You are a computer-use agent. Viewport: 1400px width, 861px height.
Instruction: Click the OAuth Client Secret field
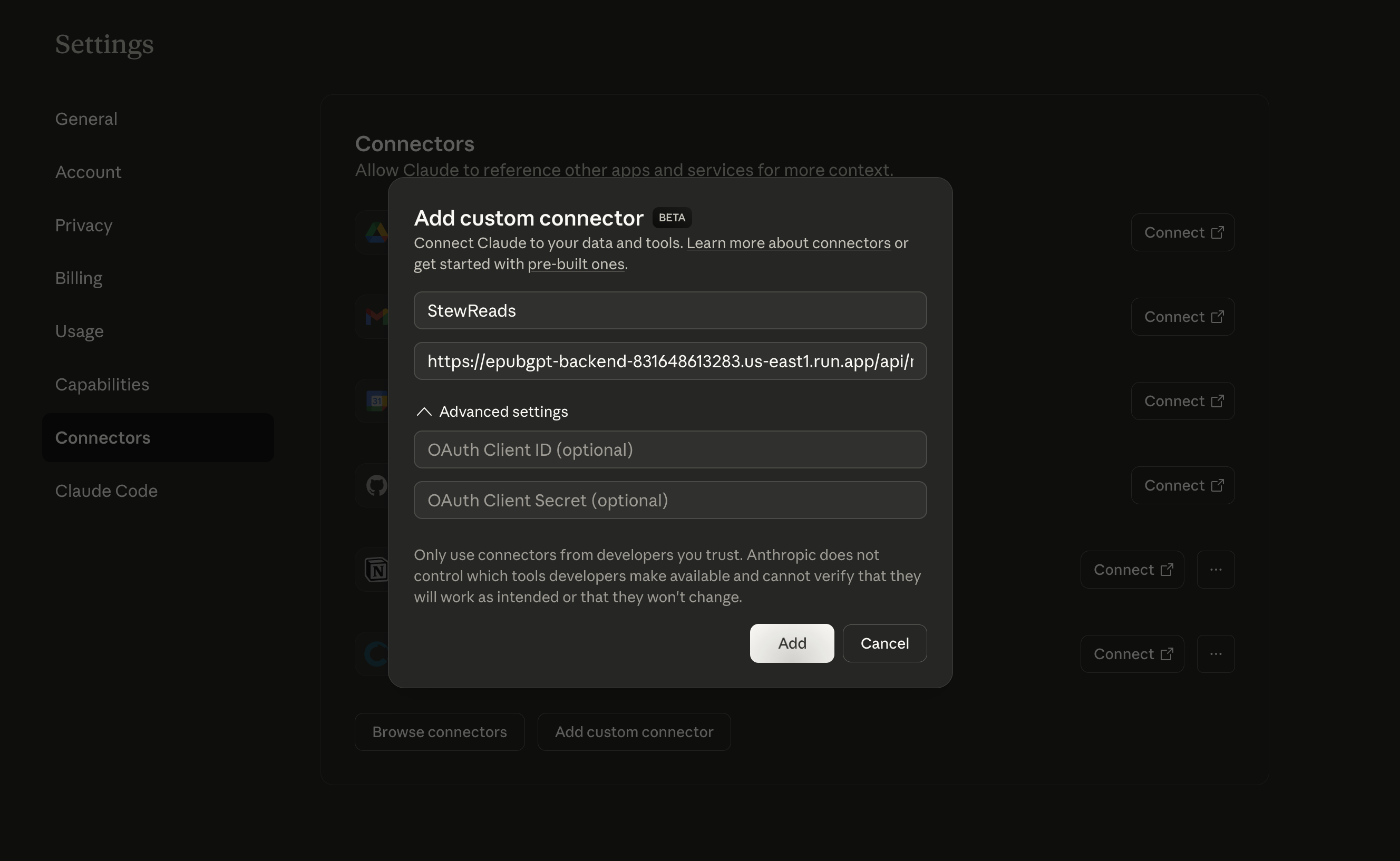click(x=670, y=500)
